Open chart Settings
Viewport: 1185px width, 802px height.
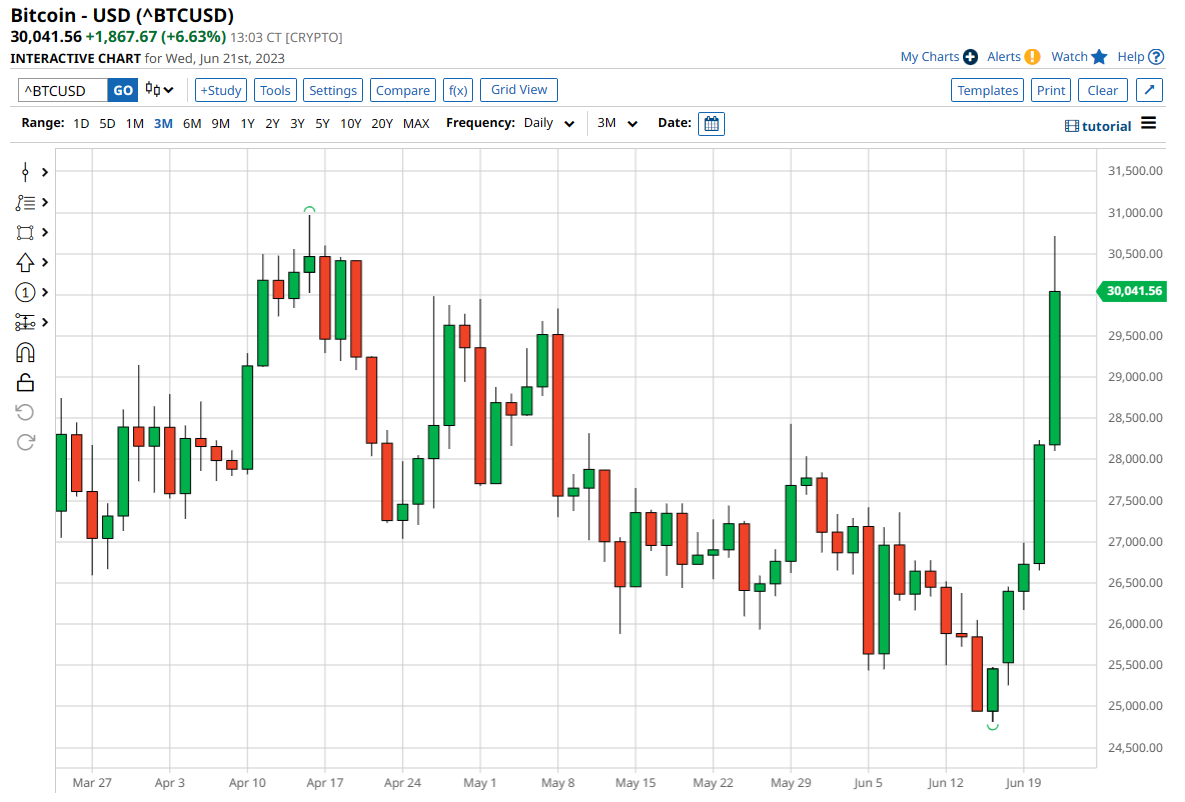pos(333,90)
